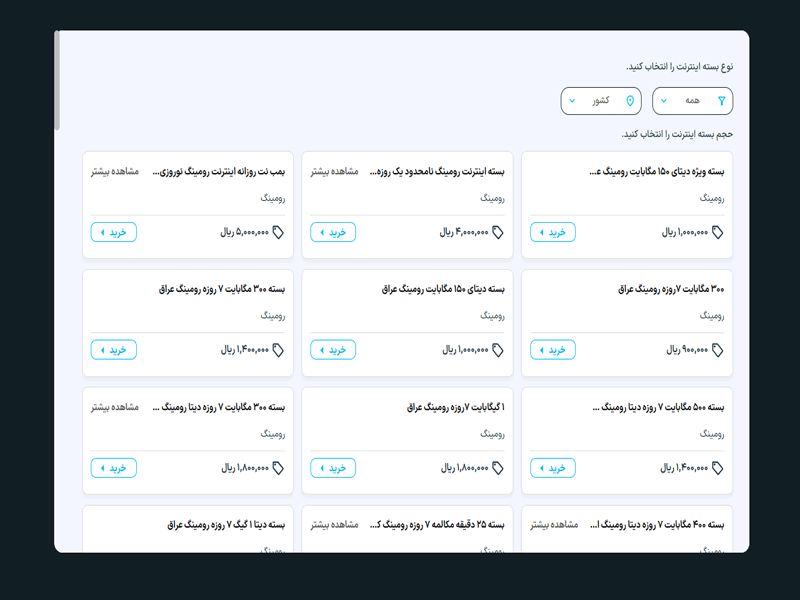Click مشاهده بیشتر on the نامحدود یک روزه card
This screenshot has height=600, width=800.
(333, 172)
